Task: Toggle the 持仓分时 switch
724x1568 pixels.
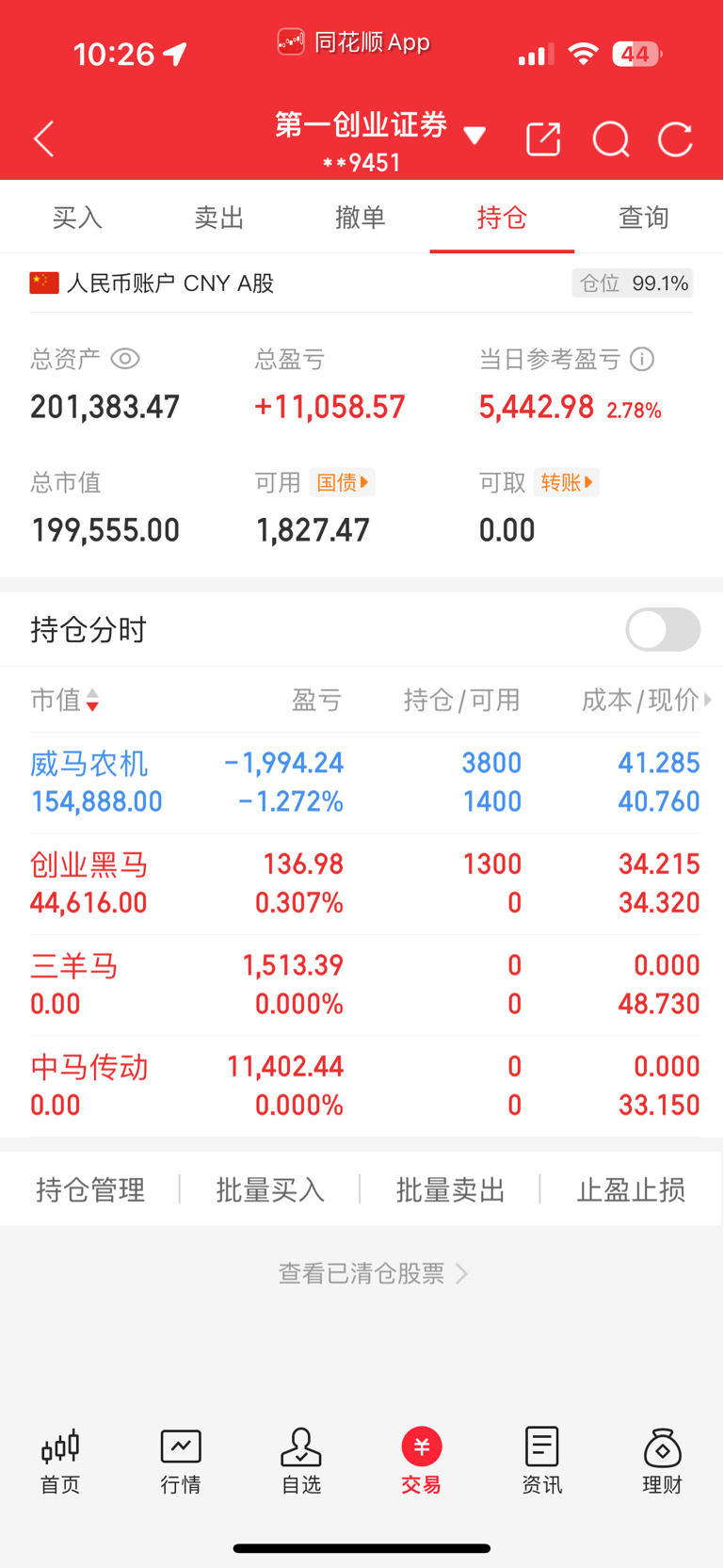Action: (x=663, y=629)
